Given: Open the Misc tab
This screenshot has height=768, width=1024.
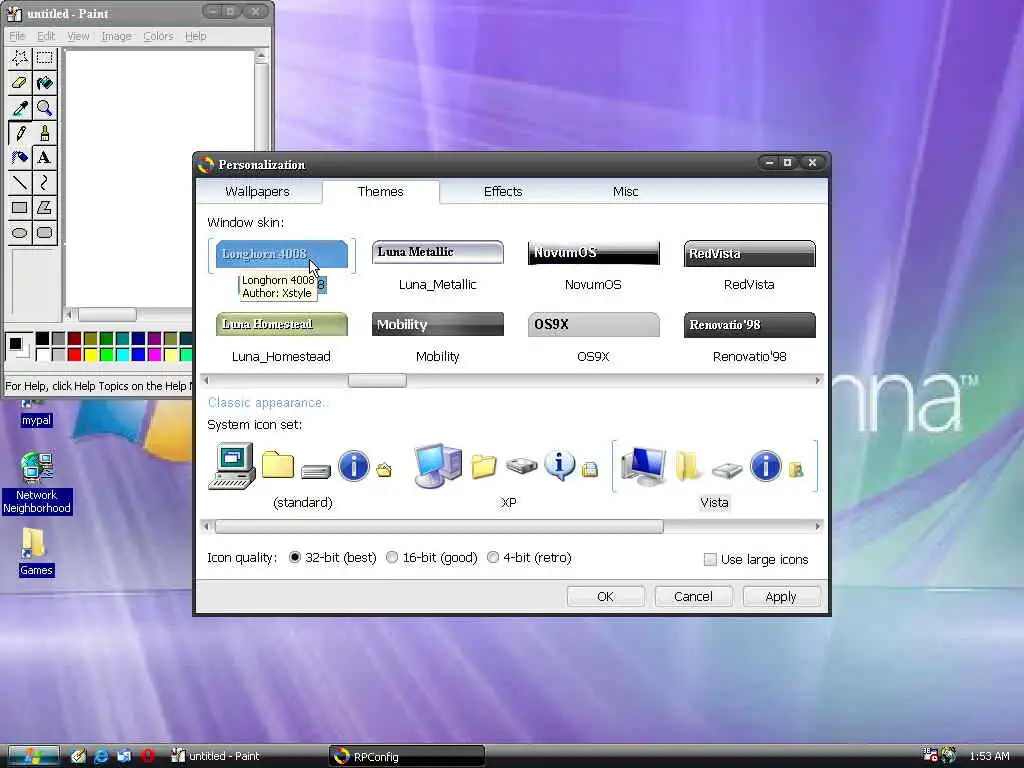Looking at the screenshot, I should tap(625, 191).
